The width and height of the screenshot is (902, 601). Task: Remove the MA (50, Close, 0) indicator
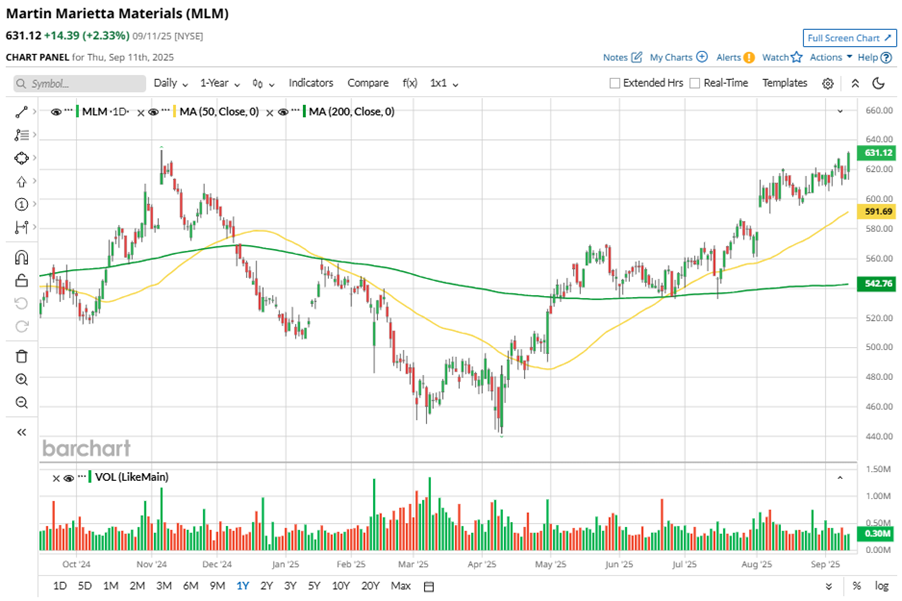[x=140, y=113]
